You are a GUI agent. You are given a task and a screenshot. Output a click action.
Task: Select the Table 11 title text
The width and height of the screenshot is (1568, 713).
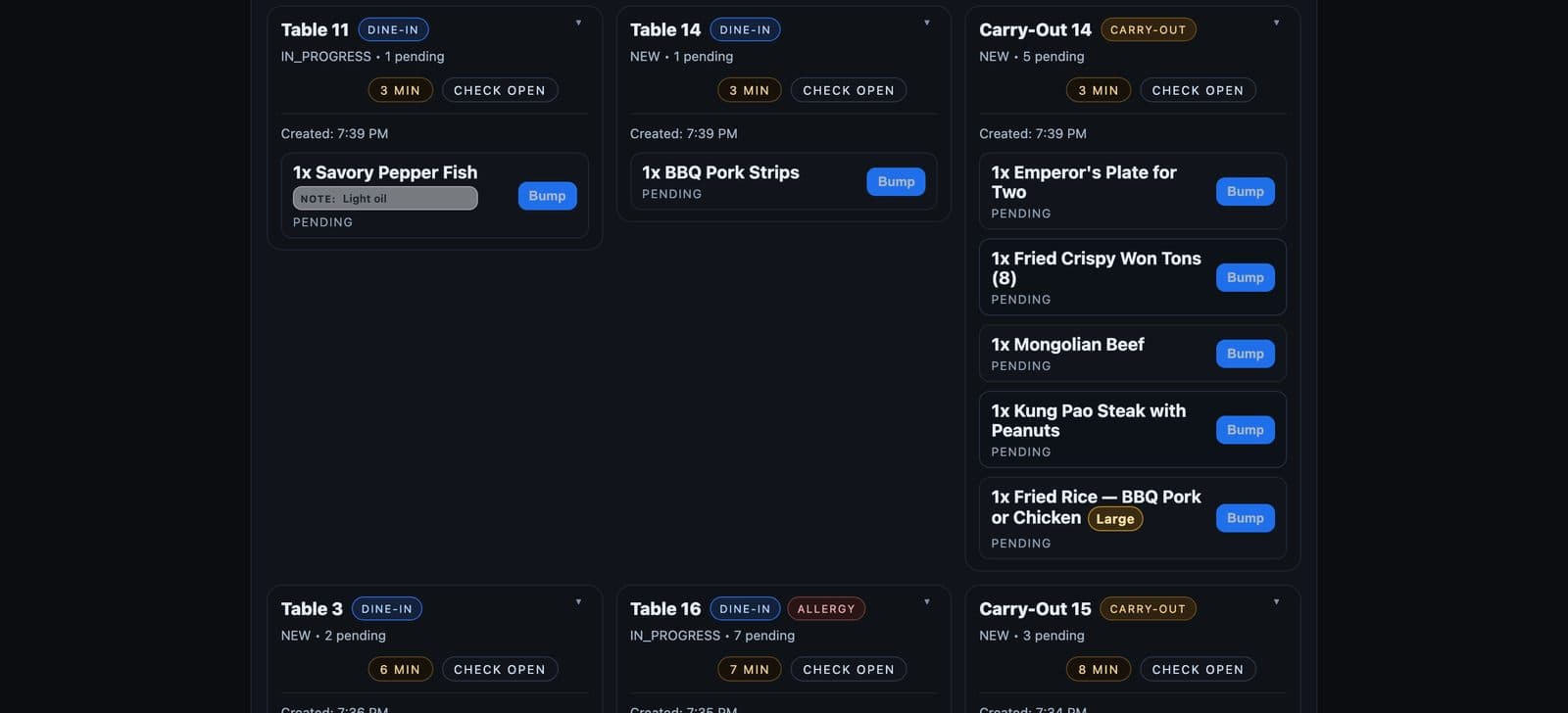point(315,29)
